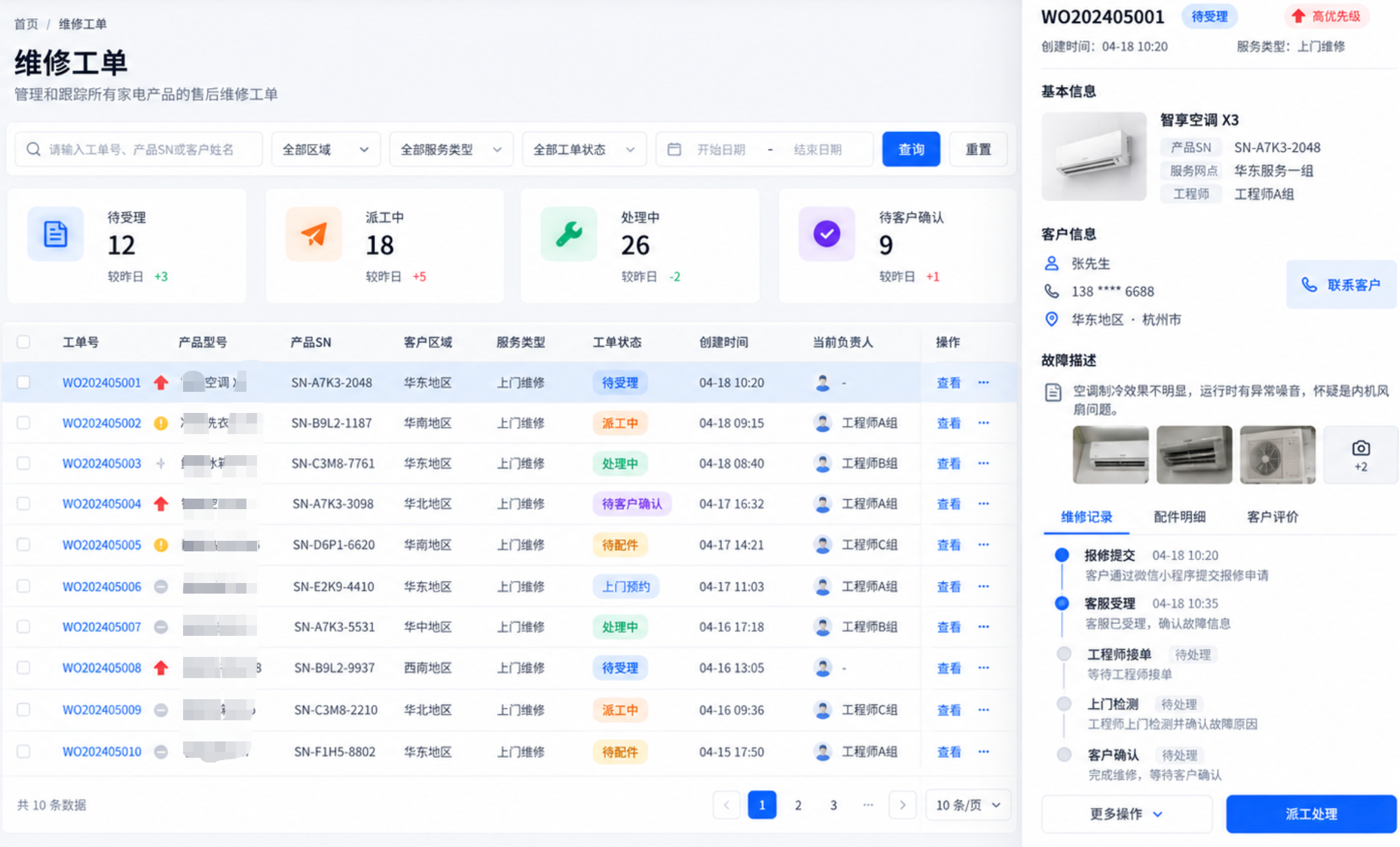Screen dimensions: 1400x847
Task: Select checkbox for WO202405001
Action: pyautogui.click(x=23, y=382)
